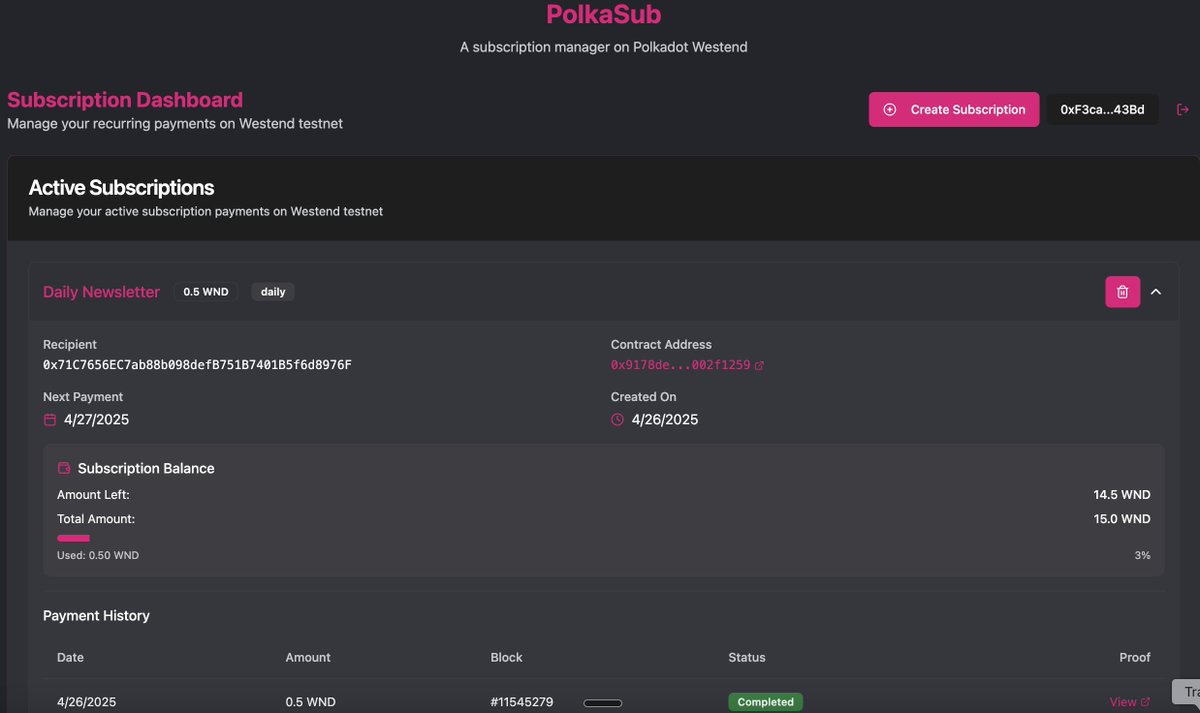Click the Status column header
The image size is (1200, 713).
[x=747, y=657]
